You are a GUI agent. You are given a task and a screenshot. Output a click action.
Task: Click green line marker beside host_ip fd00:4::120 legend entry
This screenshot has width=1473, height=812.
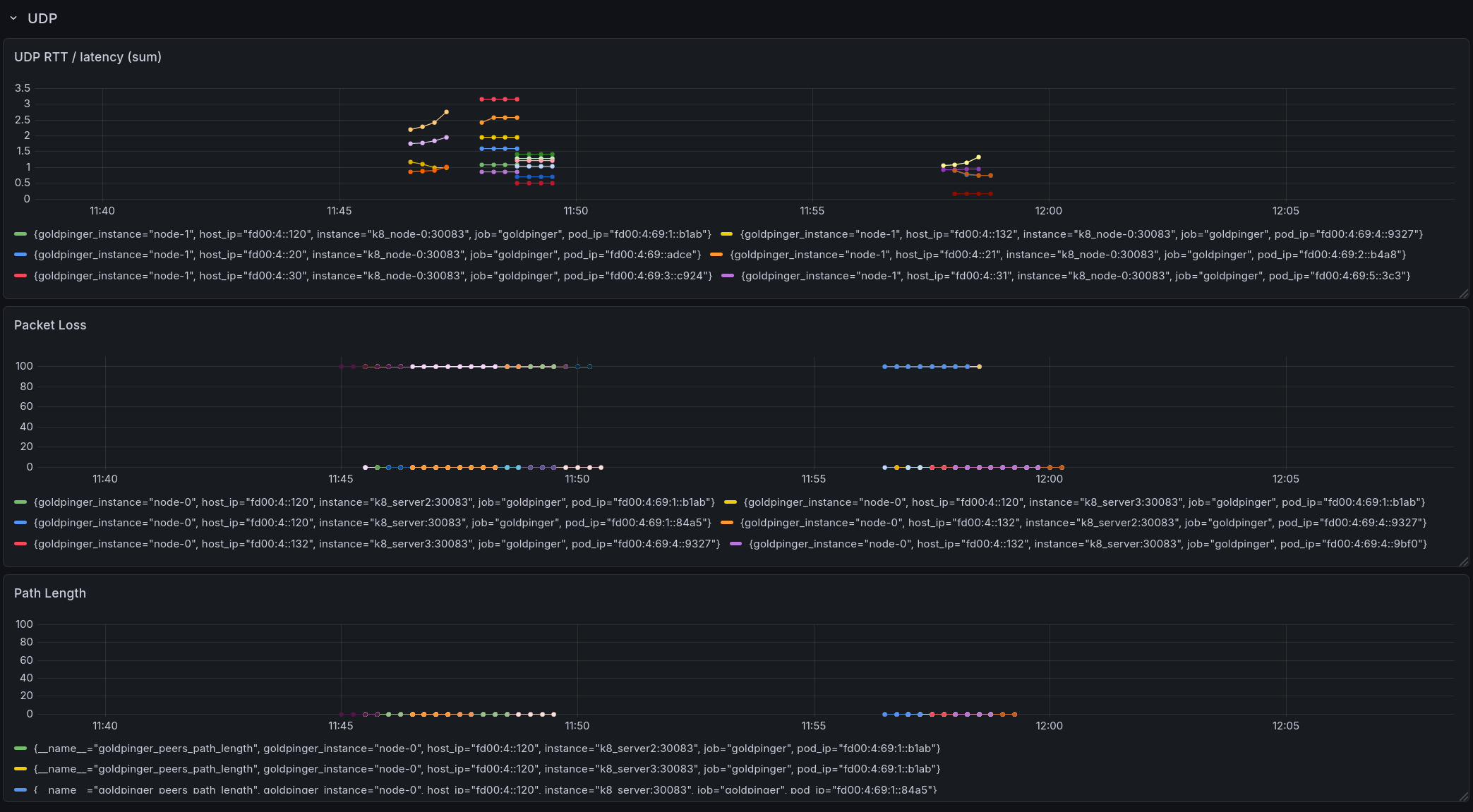click(x=20, y=234)
